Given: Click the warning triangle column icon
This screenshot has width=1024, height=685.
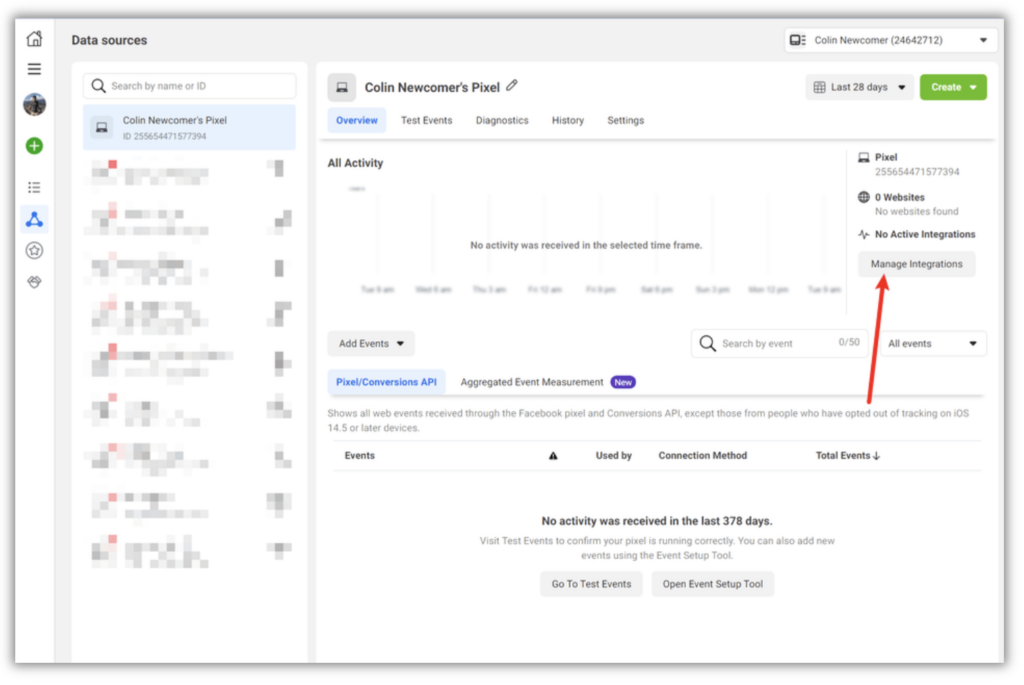Looking at the screenshot, I should pos(553,456).
